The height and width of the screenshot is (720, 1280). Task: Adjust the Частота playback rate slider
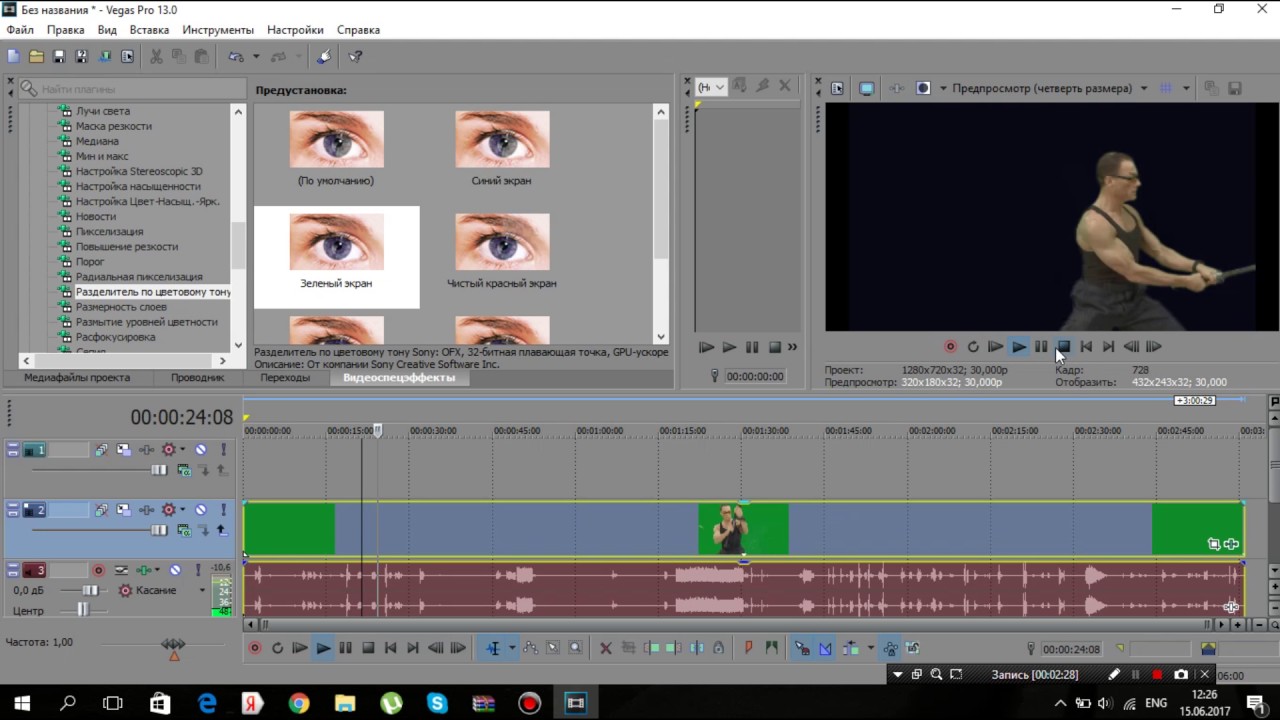point(174,646)
